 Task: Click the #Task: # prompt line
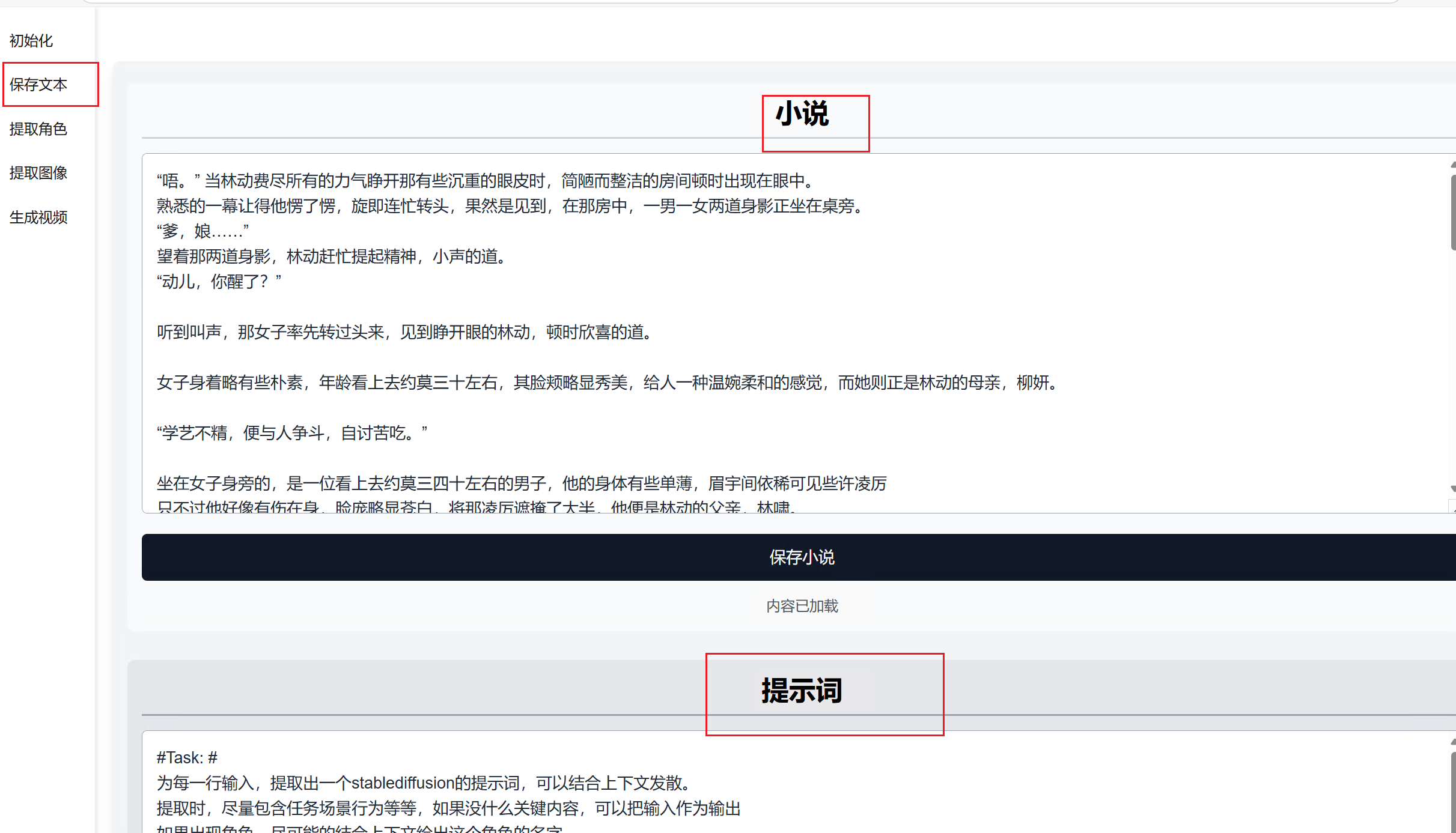click(187, 757)
